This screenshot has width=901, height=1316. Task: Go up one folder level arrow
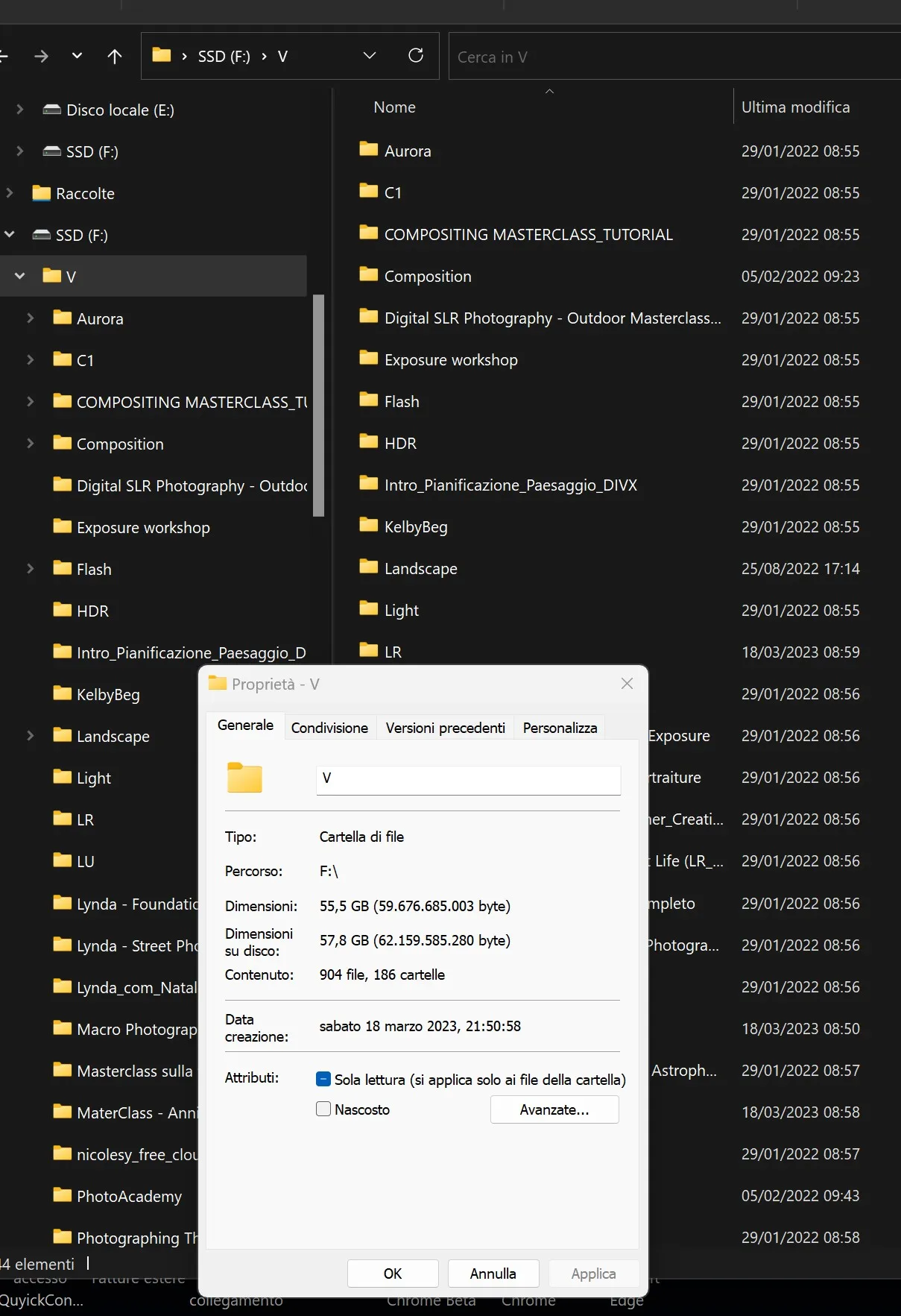coord(114,57)
